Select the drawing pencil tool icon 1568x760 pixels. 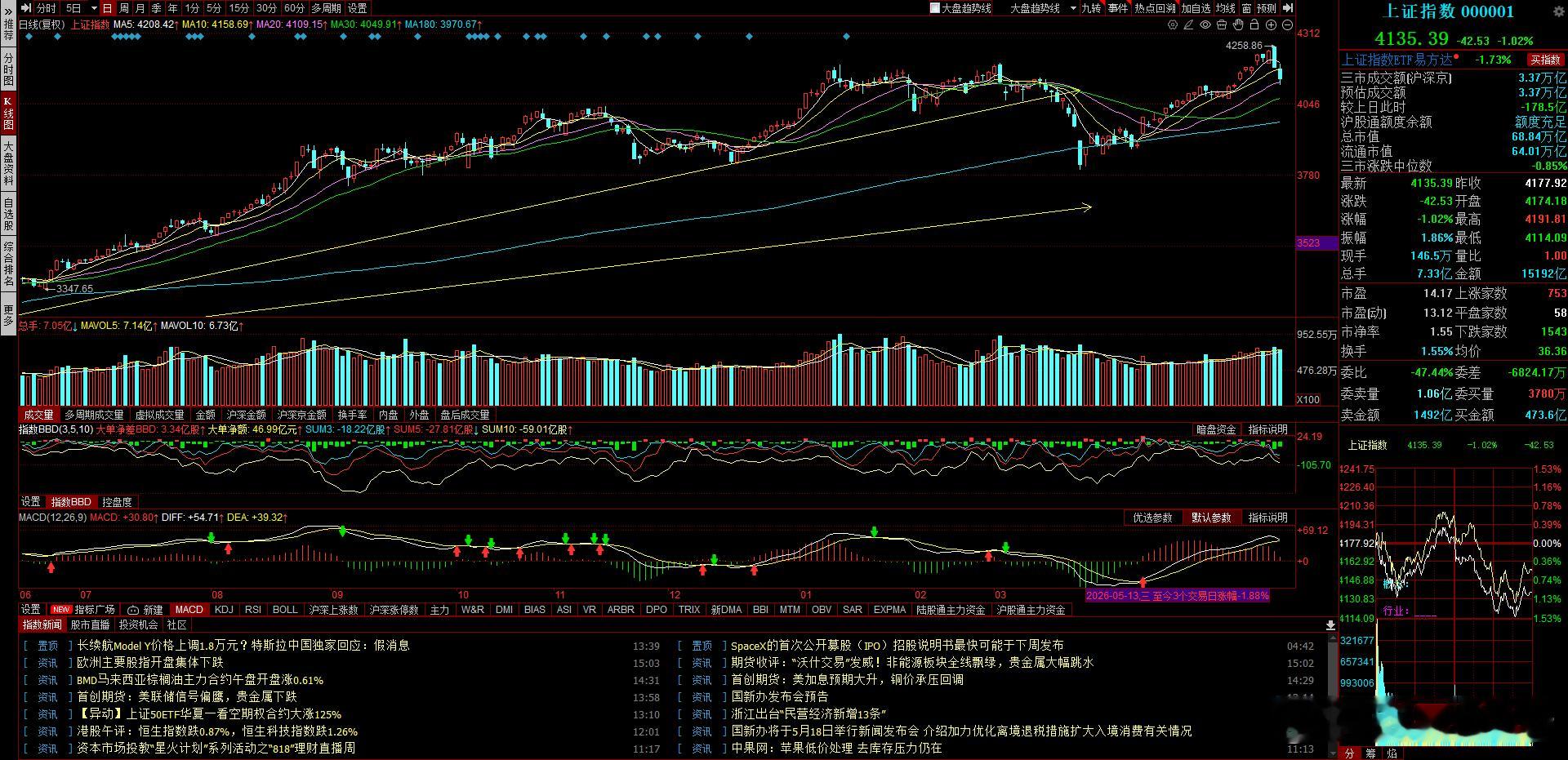tap(1189, 25)
